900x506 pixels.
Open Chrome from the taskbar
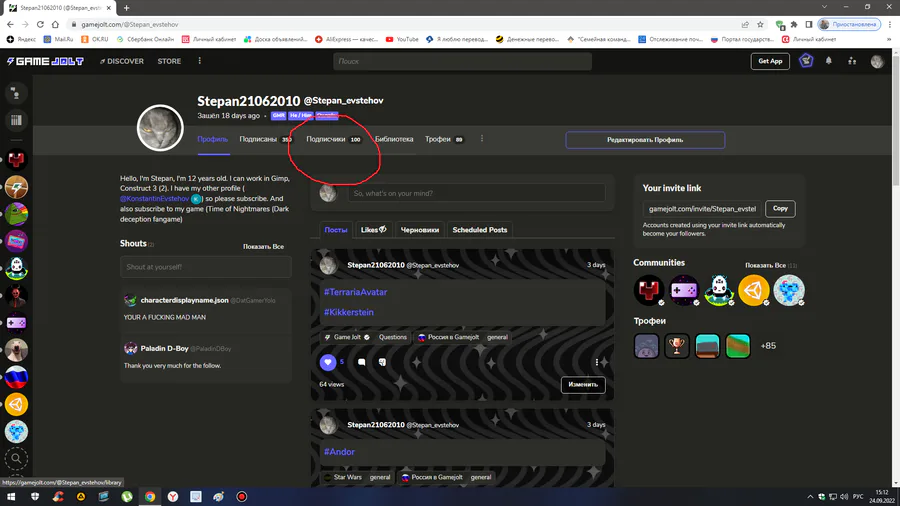(150, 497)
